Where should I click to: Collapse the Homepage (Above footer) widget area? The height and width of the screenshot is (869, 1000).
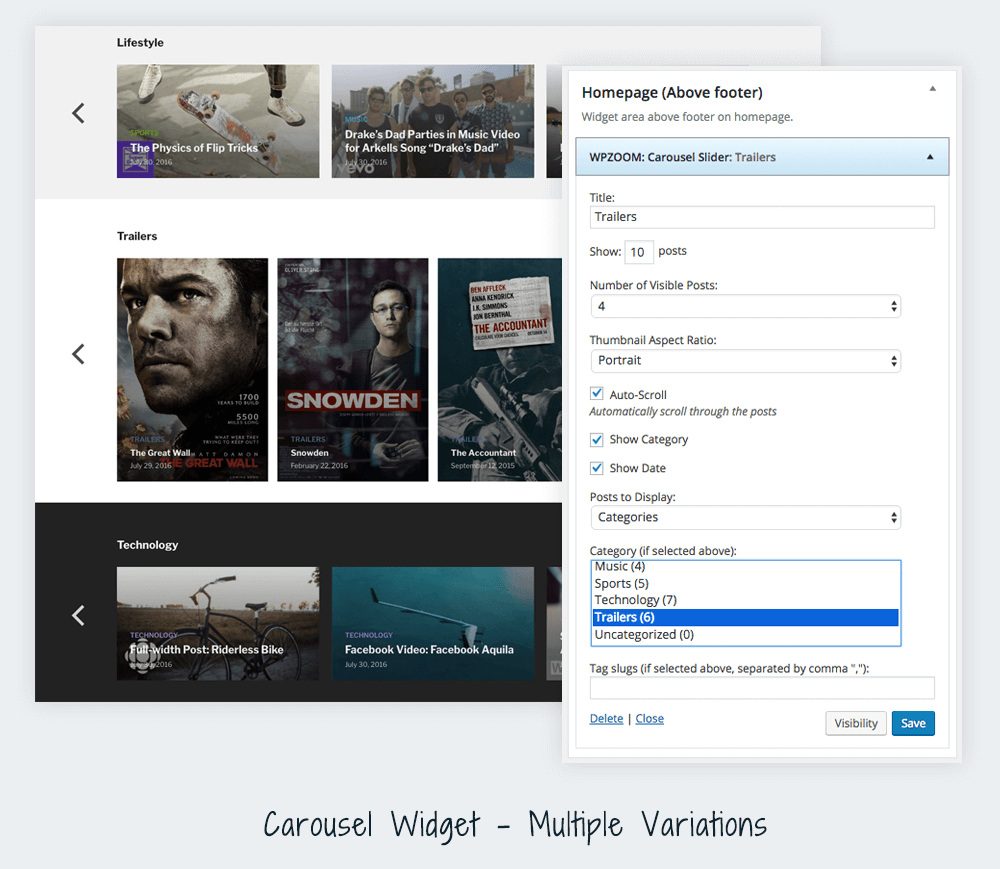click(932, 89)
